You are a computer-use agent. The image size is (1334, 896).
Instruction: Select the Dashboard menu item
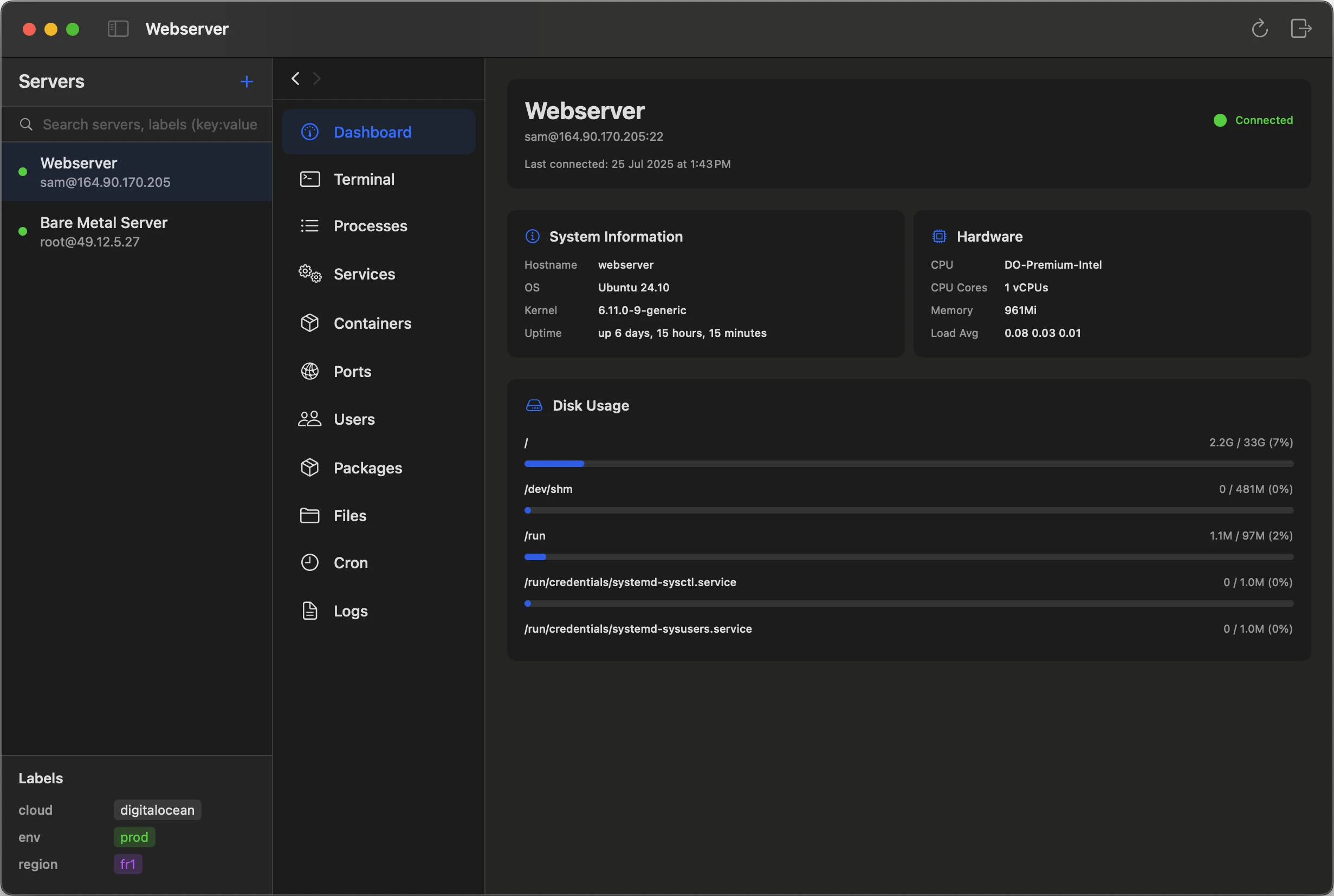coord(378,132)
